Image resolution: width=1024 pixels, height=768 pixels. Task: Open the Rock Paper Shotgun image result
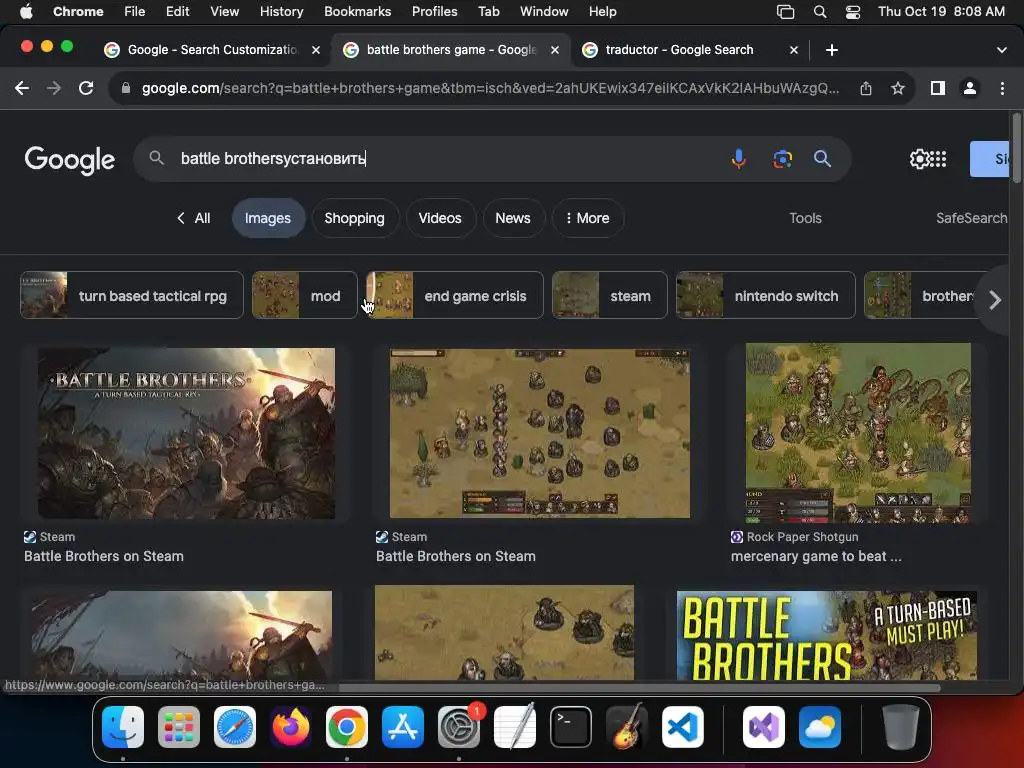pos(858,433)
